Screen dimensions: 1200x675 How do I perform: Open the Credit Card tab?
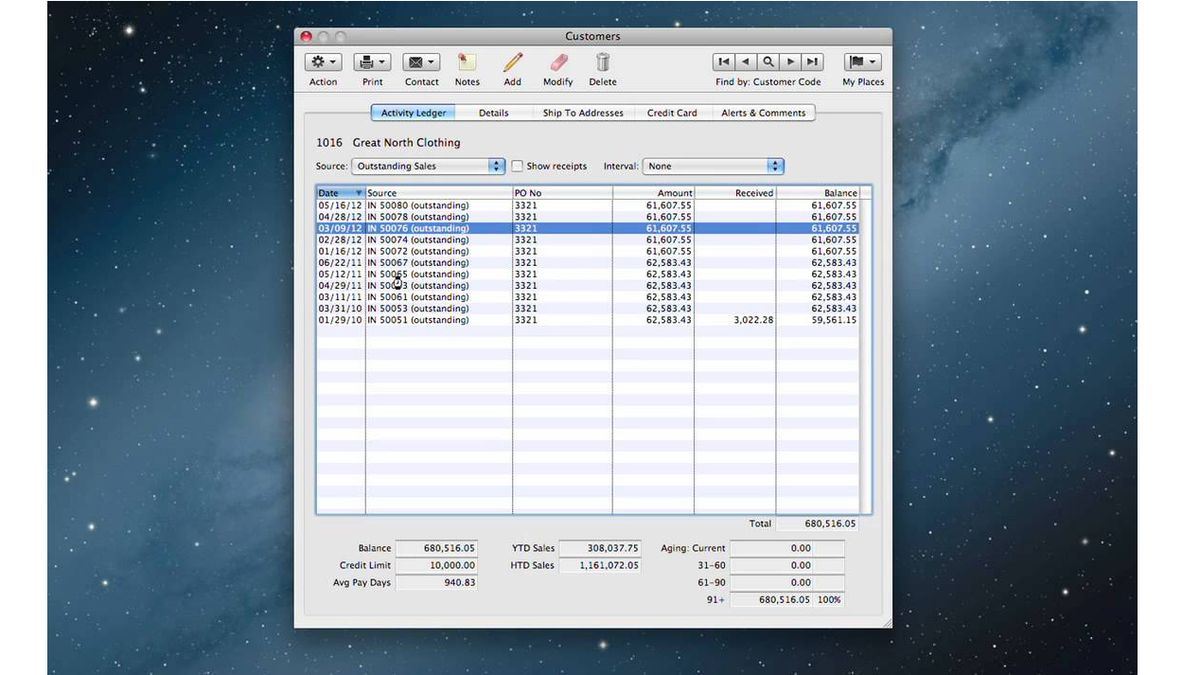[671, 112]
